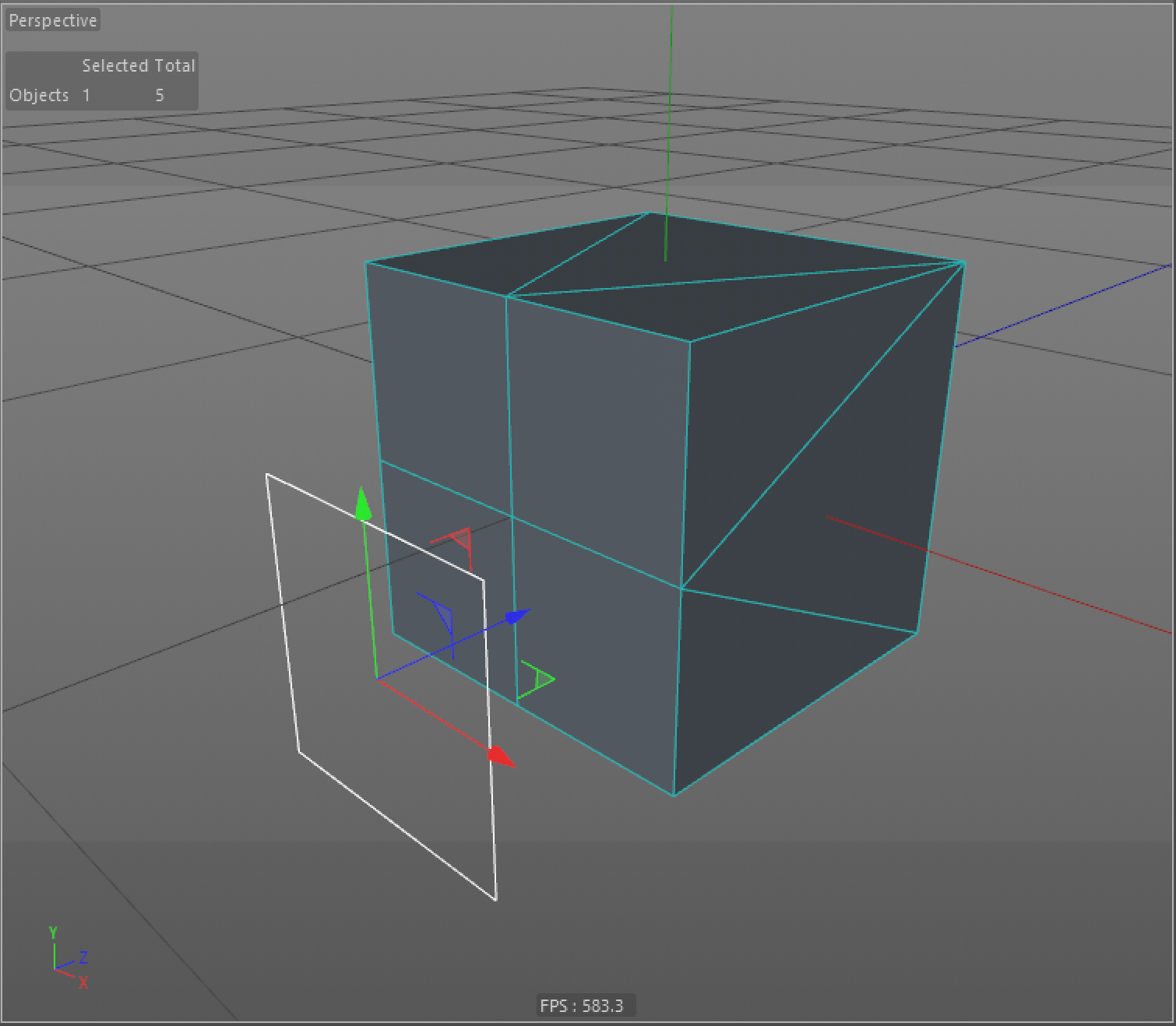Select the cube's top face

point(666,276)
